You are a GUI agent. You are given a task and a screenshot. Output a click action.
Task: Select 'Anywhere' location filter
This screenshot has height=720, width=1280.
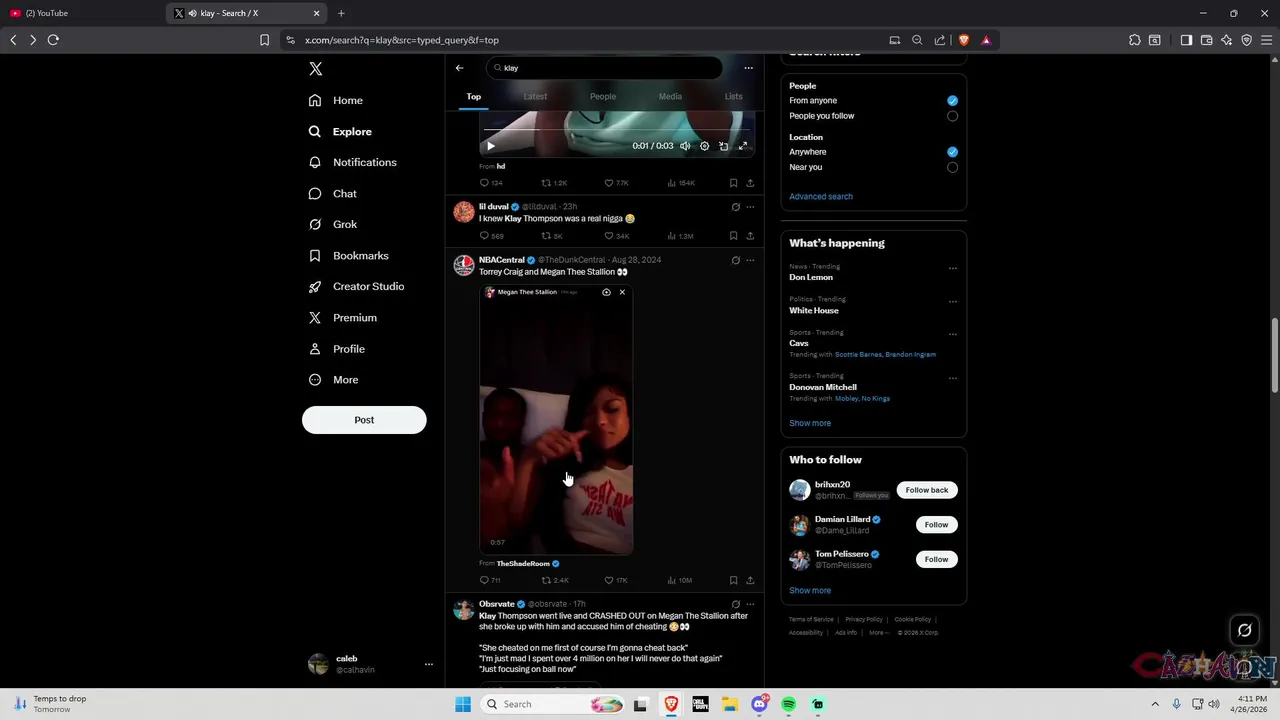[952, 152]
